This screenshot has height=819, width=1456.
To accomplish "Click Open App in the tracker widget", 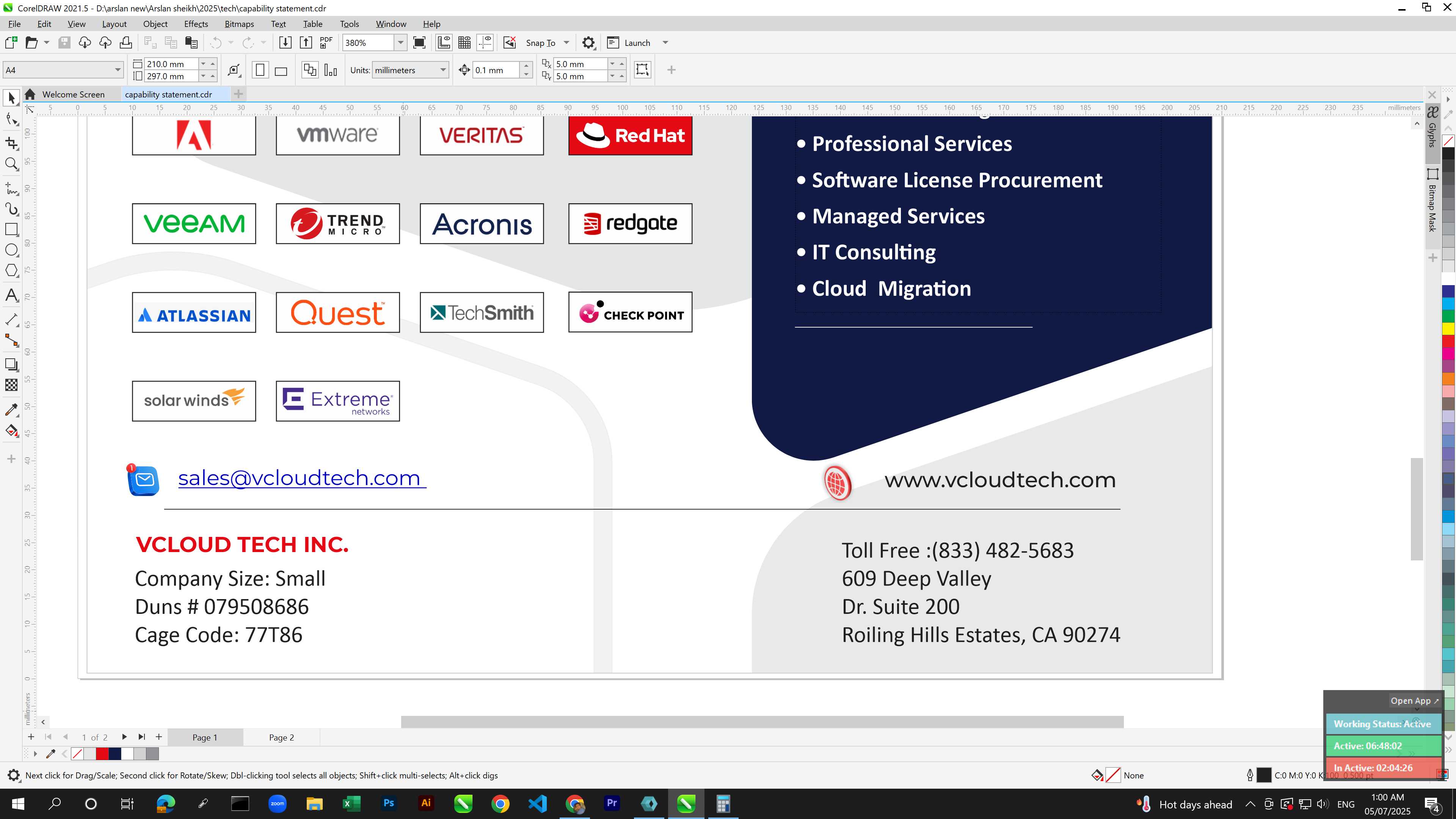I will (1415, 701).
